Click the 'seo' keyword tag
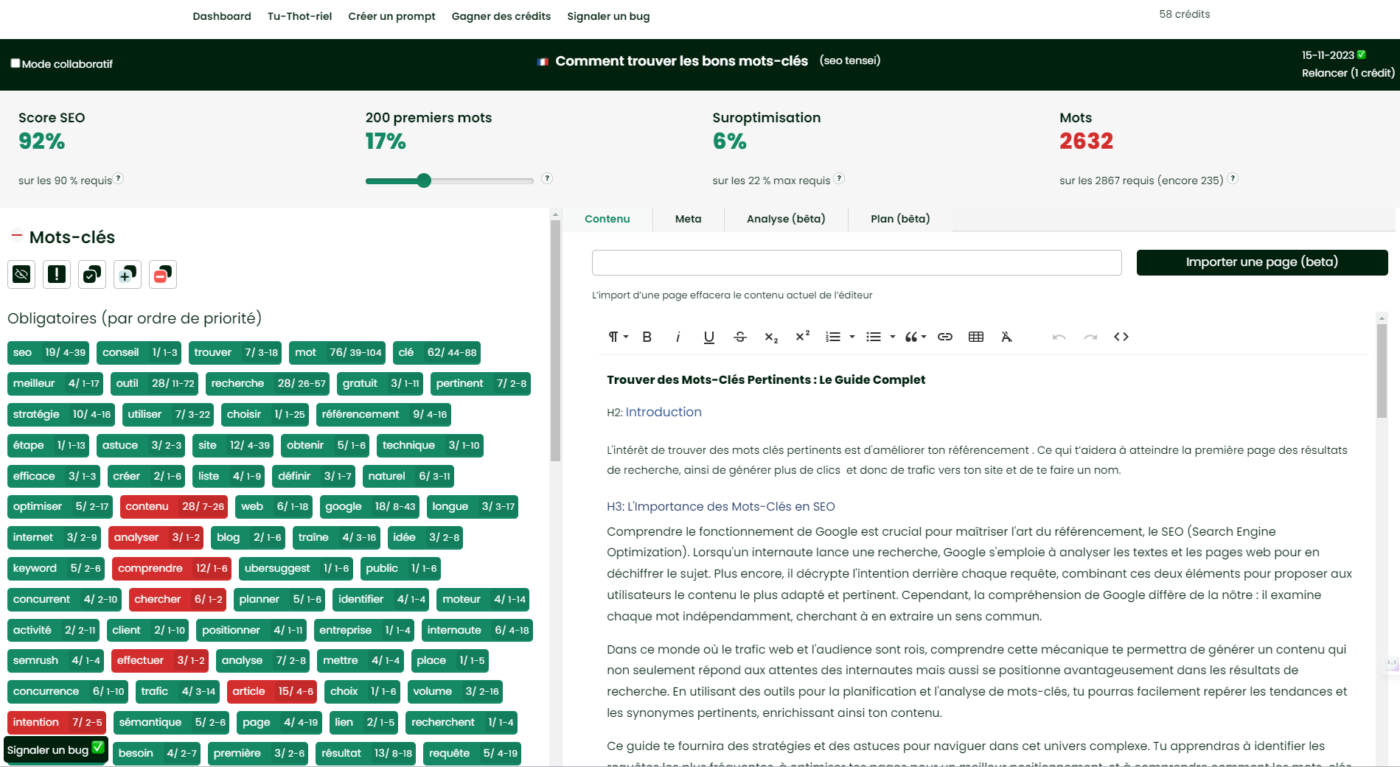The width and height of the screenshot is (1400, 767). pos(48,352)
